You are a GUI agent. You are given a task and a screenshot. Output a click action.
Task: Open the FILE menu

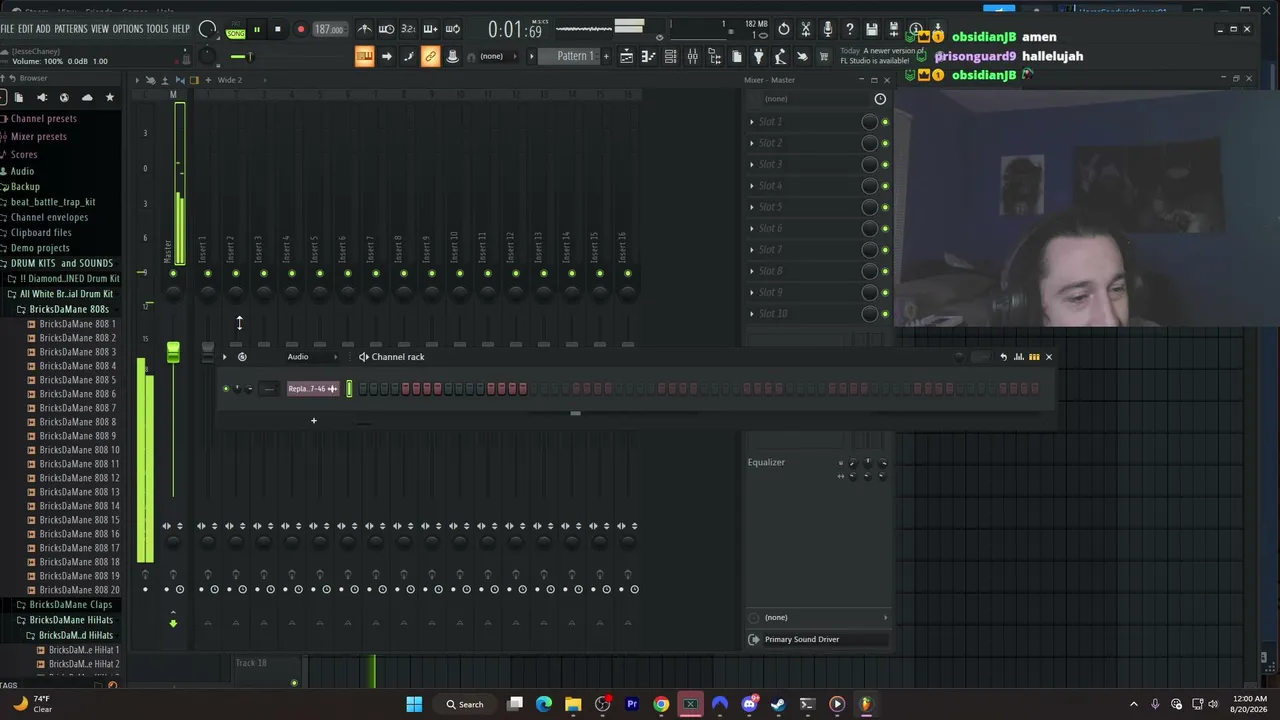8,29
